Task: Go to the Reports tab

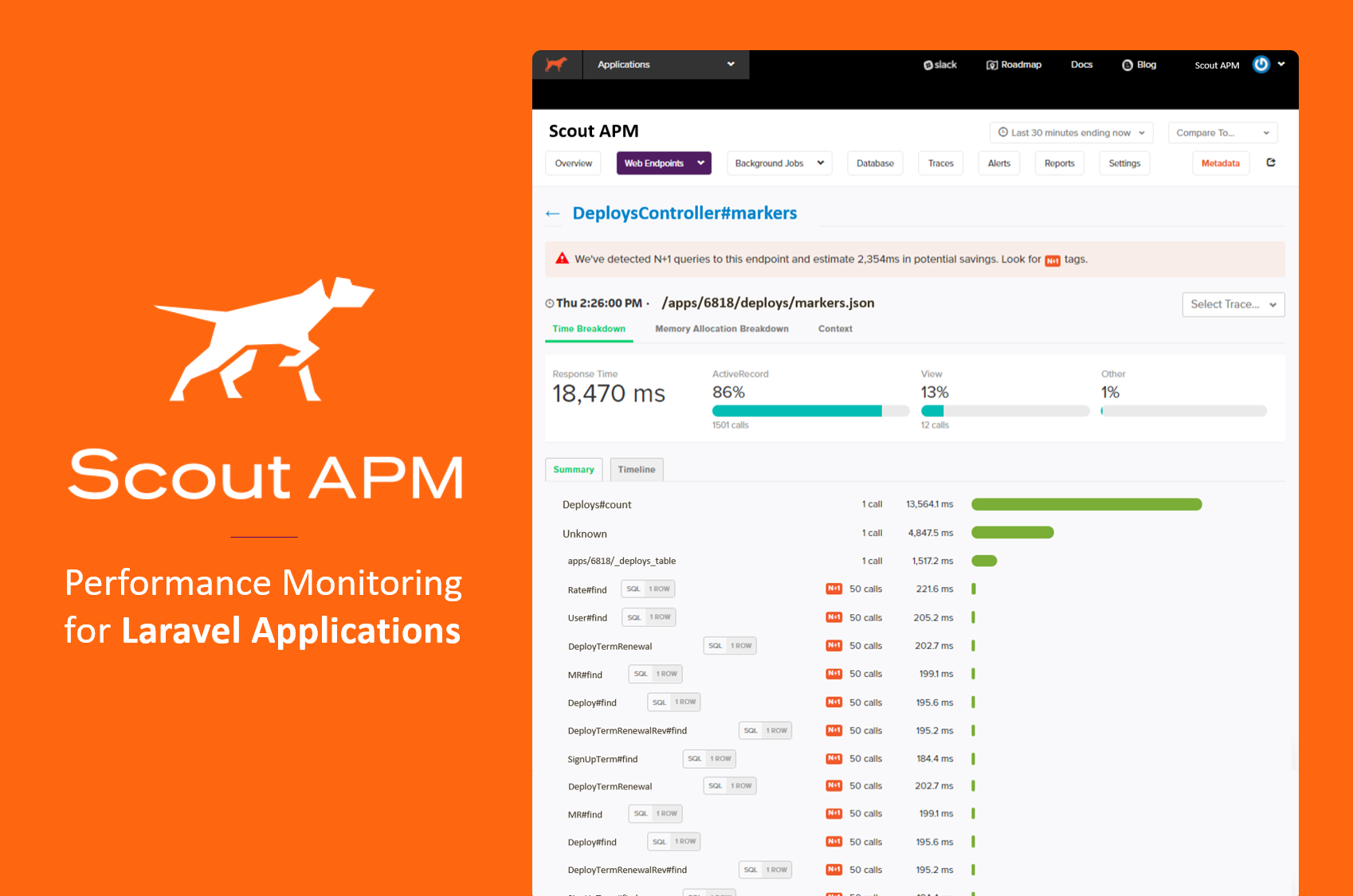Action: click(1059, 163)
